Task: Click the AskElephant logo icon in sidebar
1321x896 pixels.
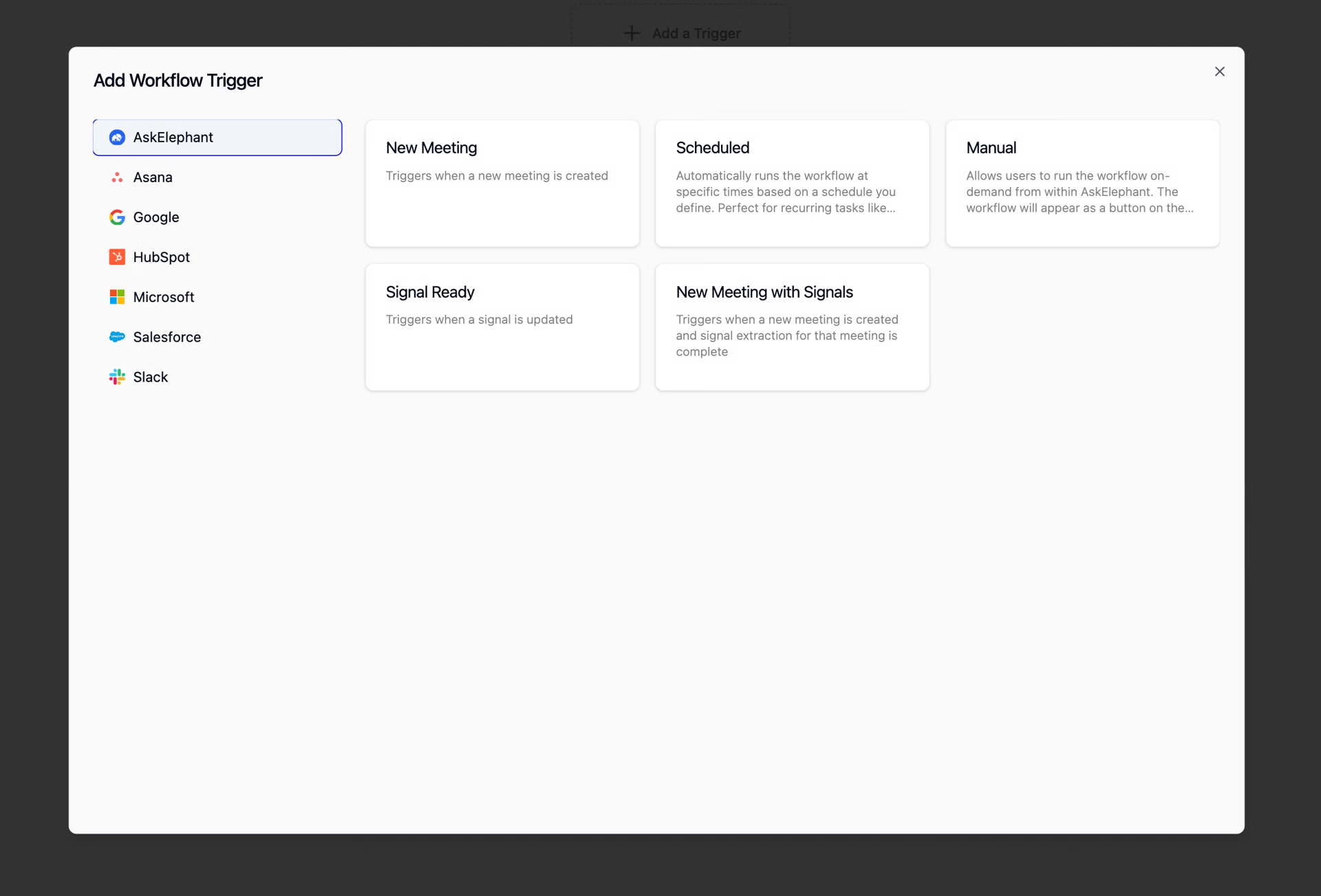Action: [117, 138]
